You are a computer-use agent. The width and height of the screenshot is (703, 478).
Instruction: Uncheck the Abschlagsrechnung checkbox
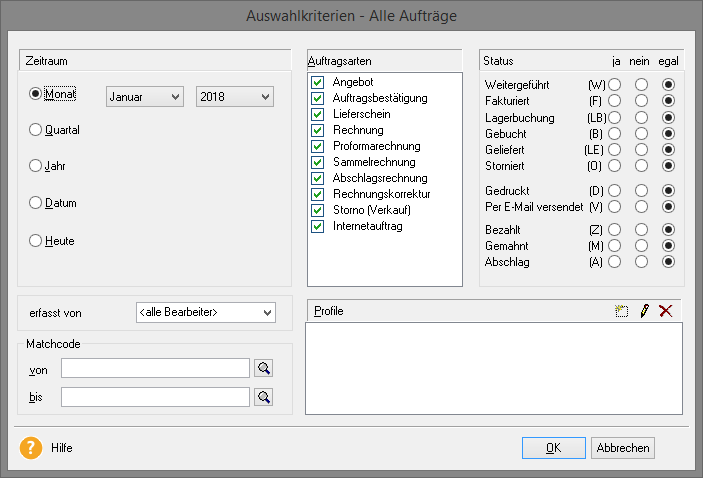click(x=317, y=178)
